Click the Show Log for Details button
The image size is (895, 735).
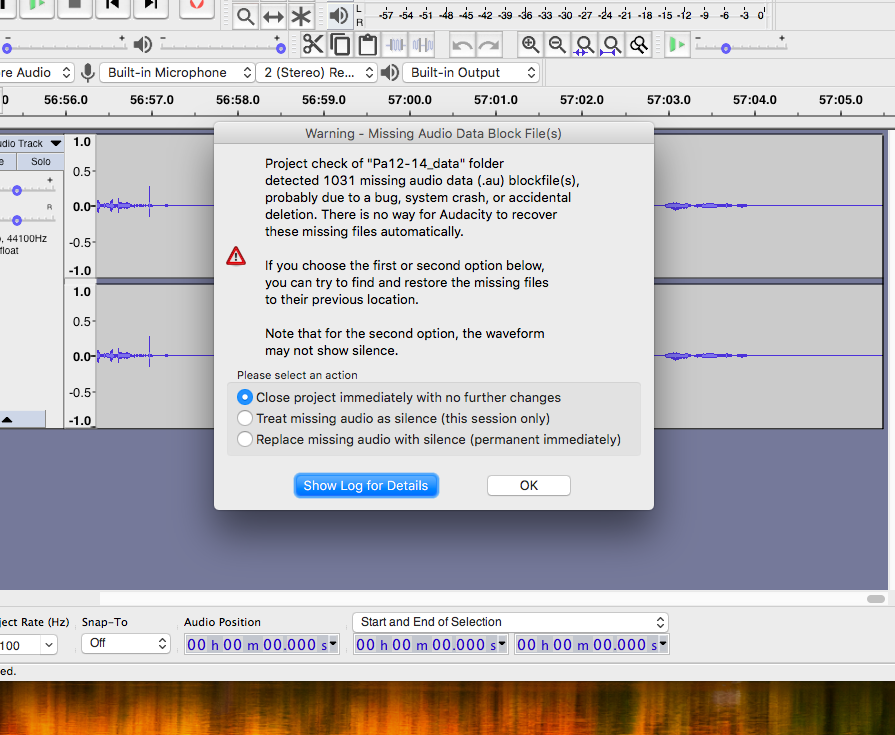coord(366,485)
